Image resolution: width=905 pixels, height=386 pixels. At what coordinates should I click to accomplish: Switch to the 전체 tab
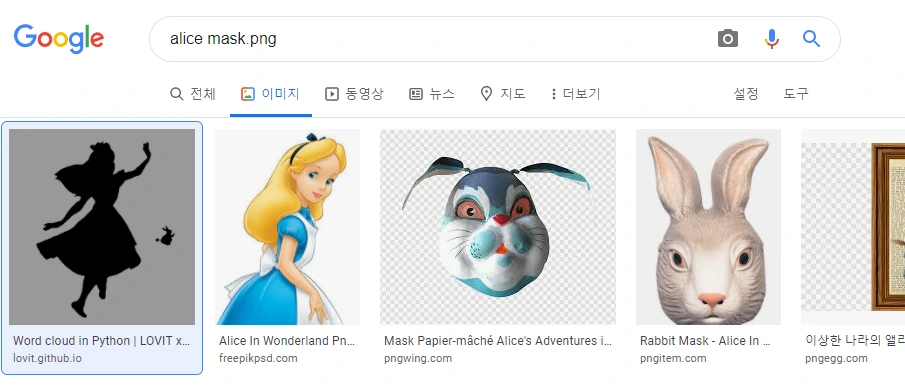[x=193, y=93]
